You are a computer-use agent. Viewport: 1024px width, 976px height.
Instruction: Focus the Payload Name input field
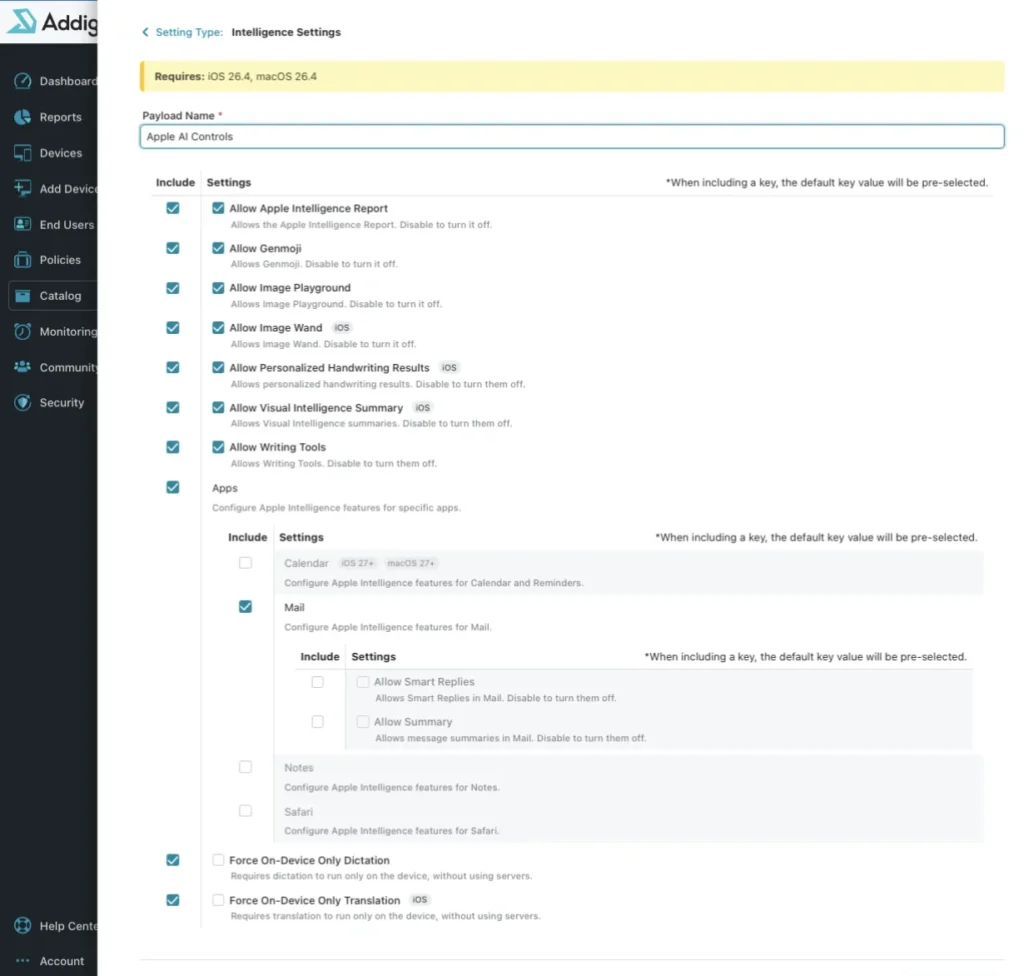click(x=571, y=137)
